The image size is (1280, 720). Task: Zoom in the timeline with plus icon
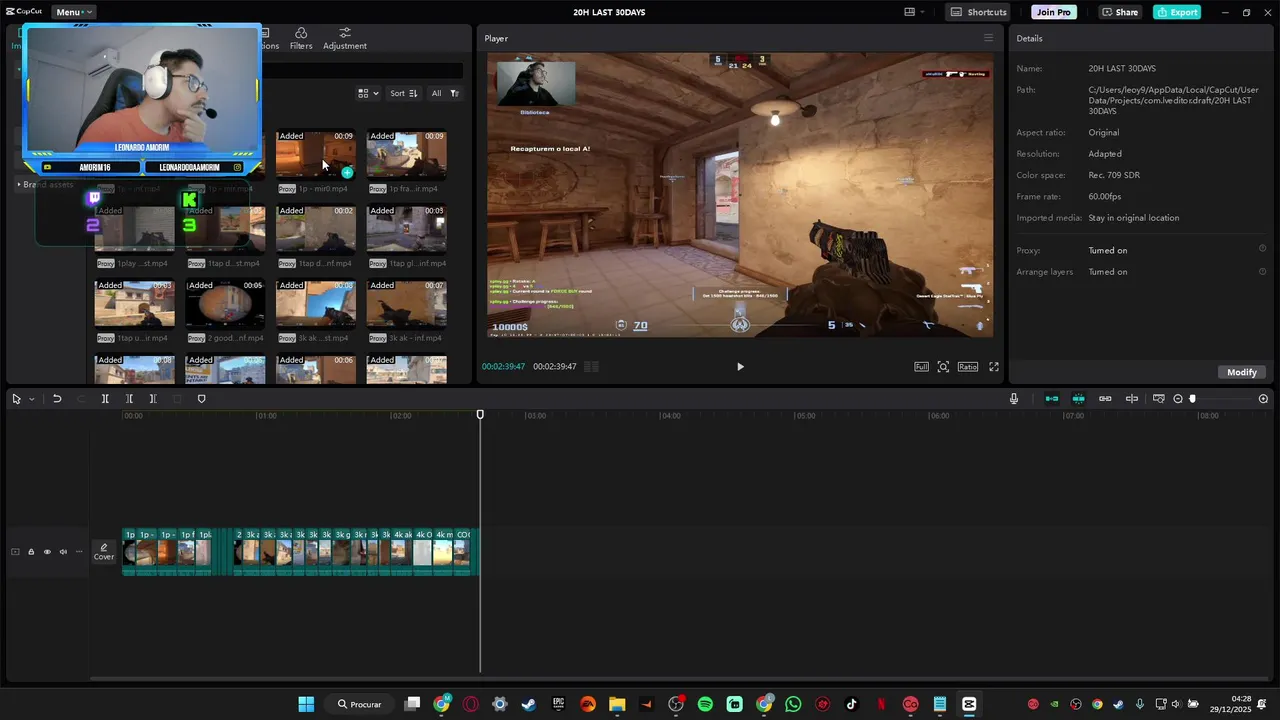coord(1263,399)
